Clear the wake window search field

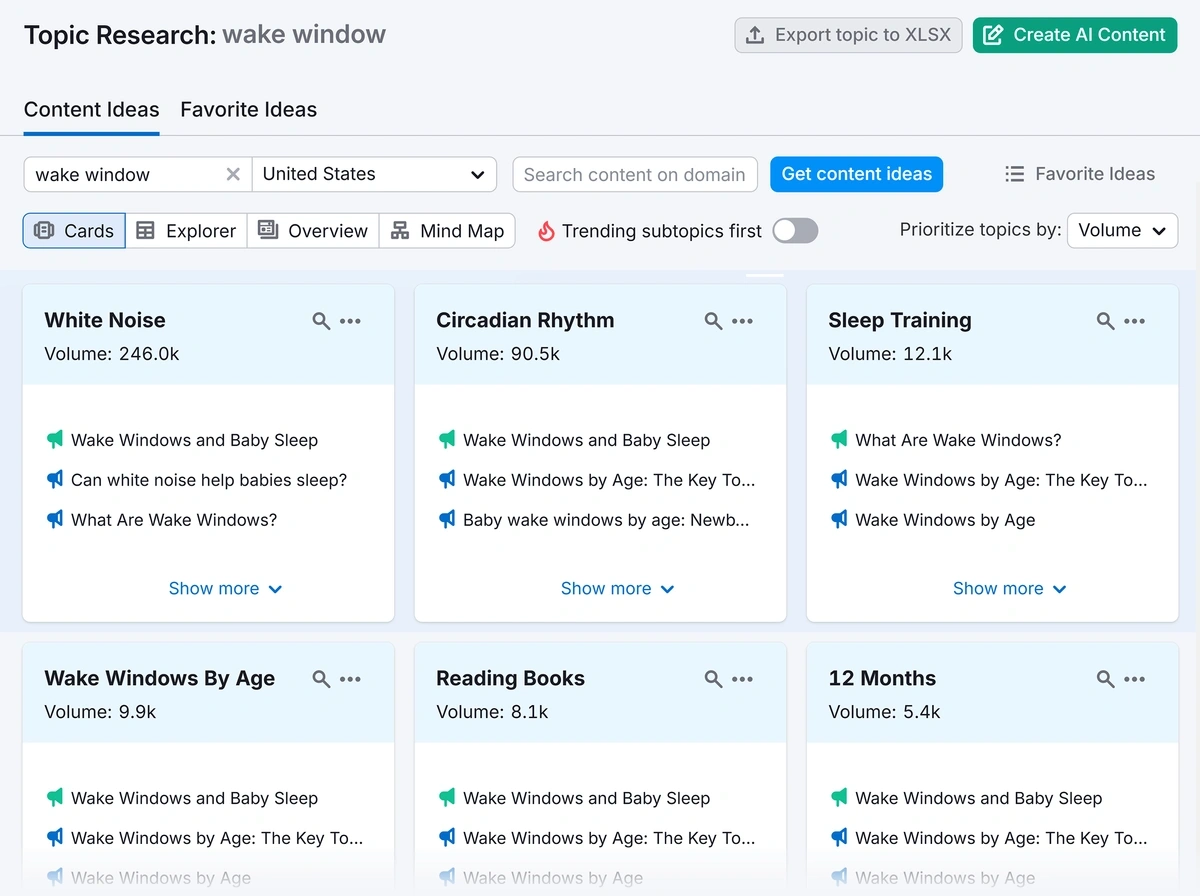click(232, 174)
